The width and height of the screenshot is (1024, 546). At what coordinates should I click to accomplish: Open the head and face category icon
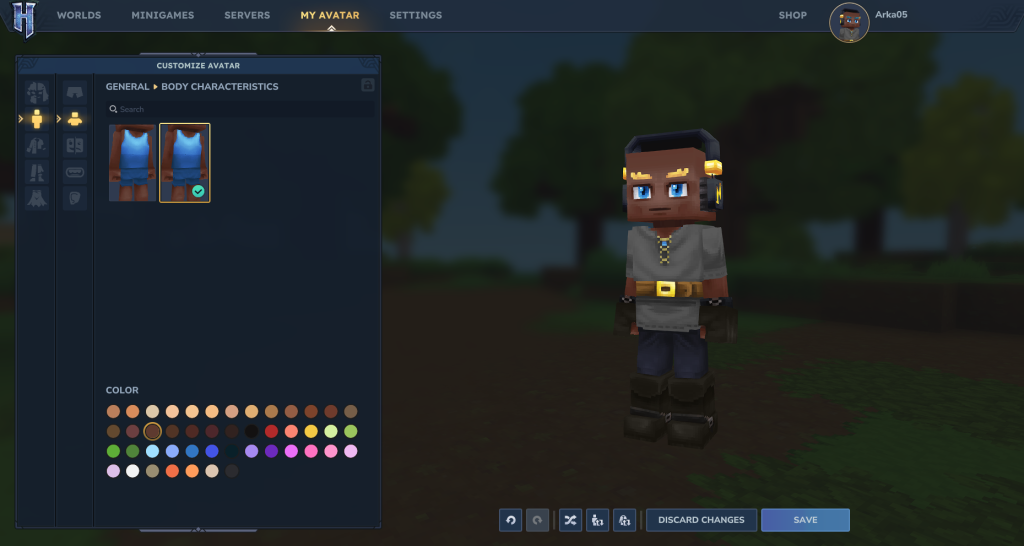[x=37, y=93]
